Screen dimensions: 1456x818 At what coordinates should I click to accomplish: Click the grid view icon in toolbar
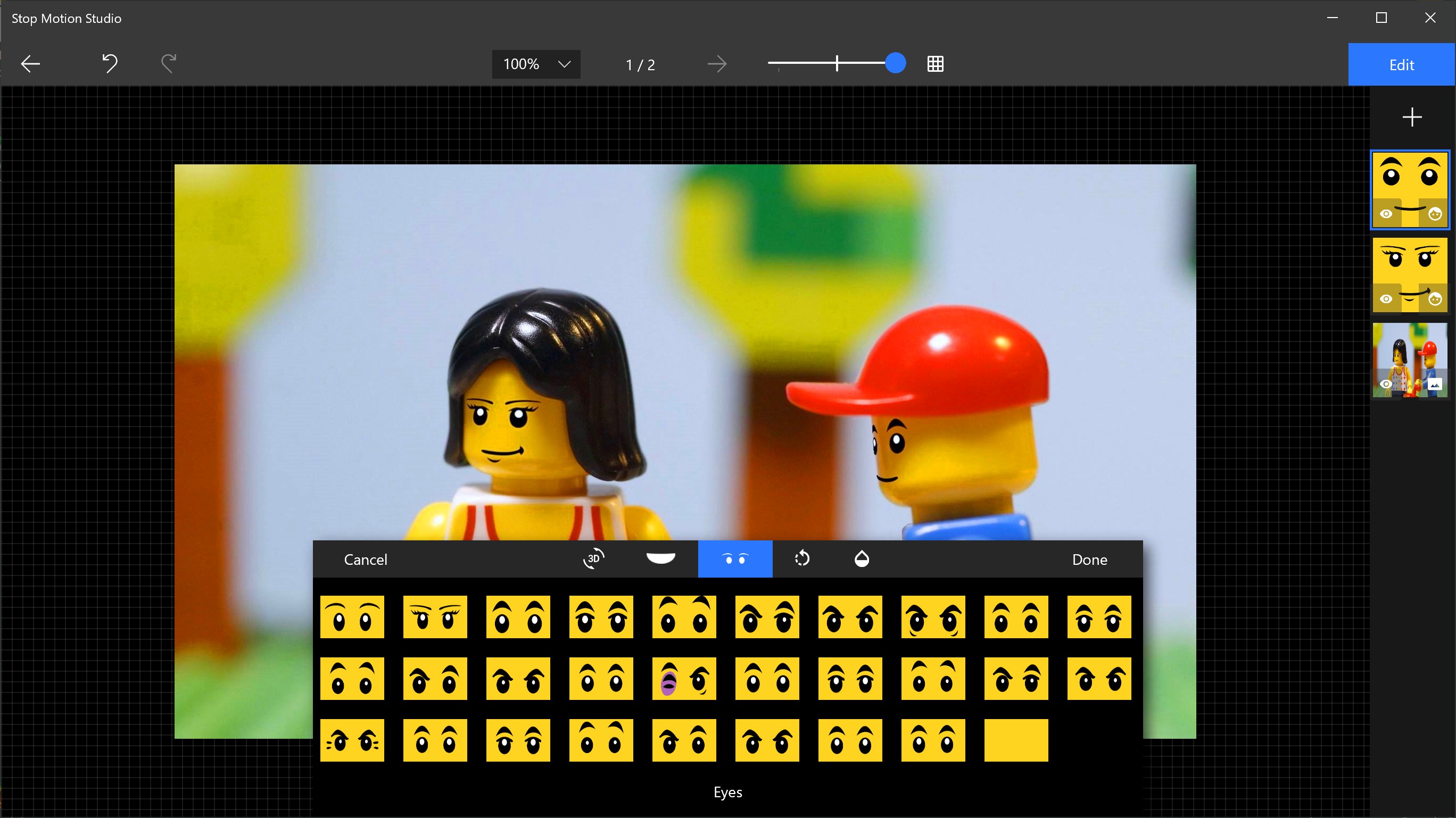(935, 64)
